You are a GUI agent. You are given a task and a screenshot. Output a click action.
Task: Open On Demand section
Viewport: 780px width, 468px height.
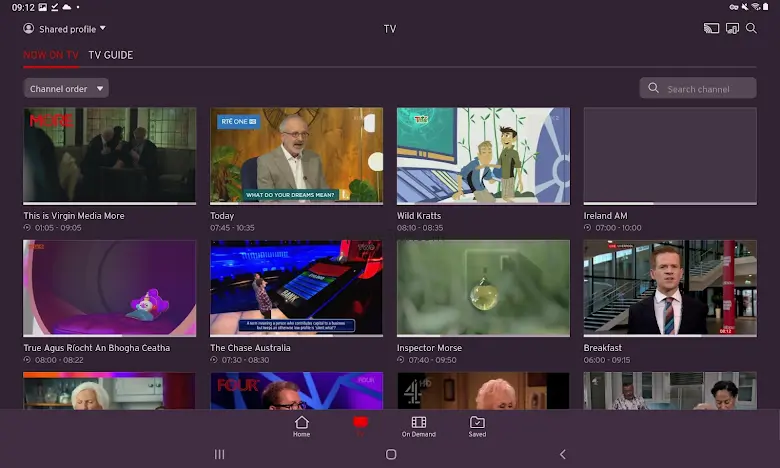point(418,426)
